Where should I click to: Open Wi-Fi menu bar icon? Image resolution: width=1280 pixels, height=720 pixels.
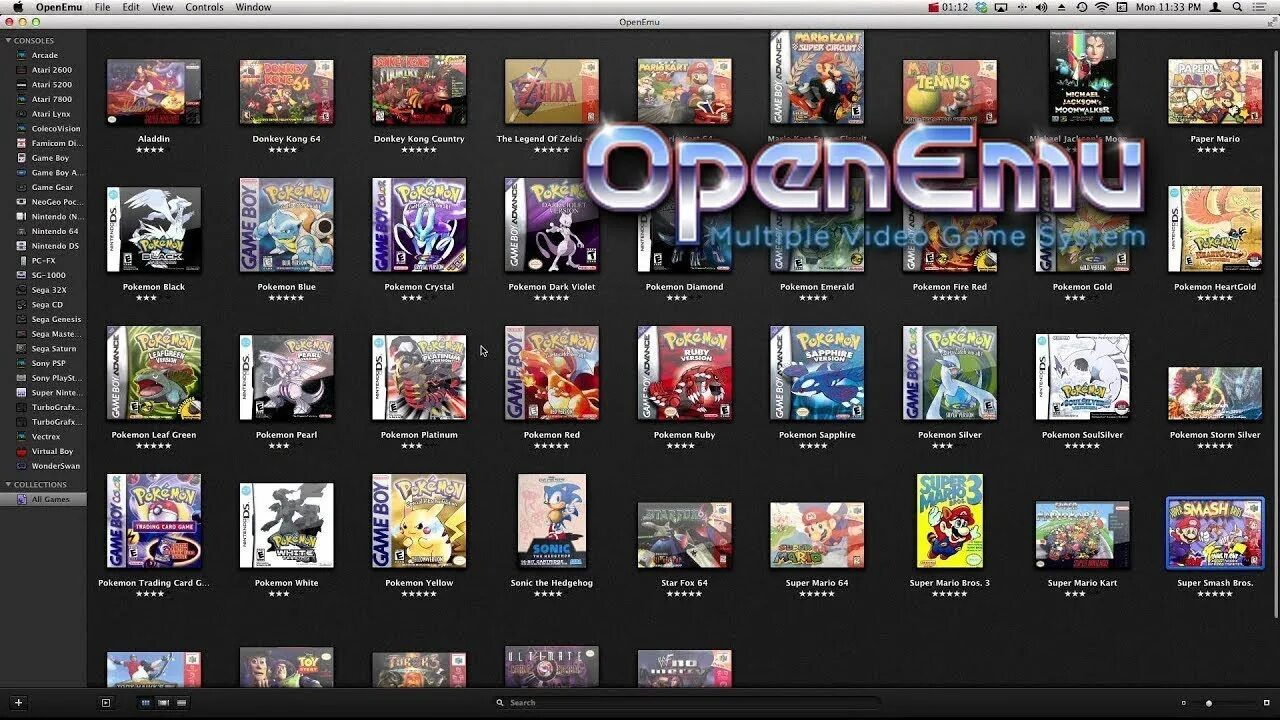1102,7
